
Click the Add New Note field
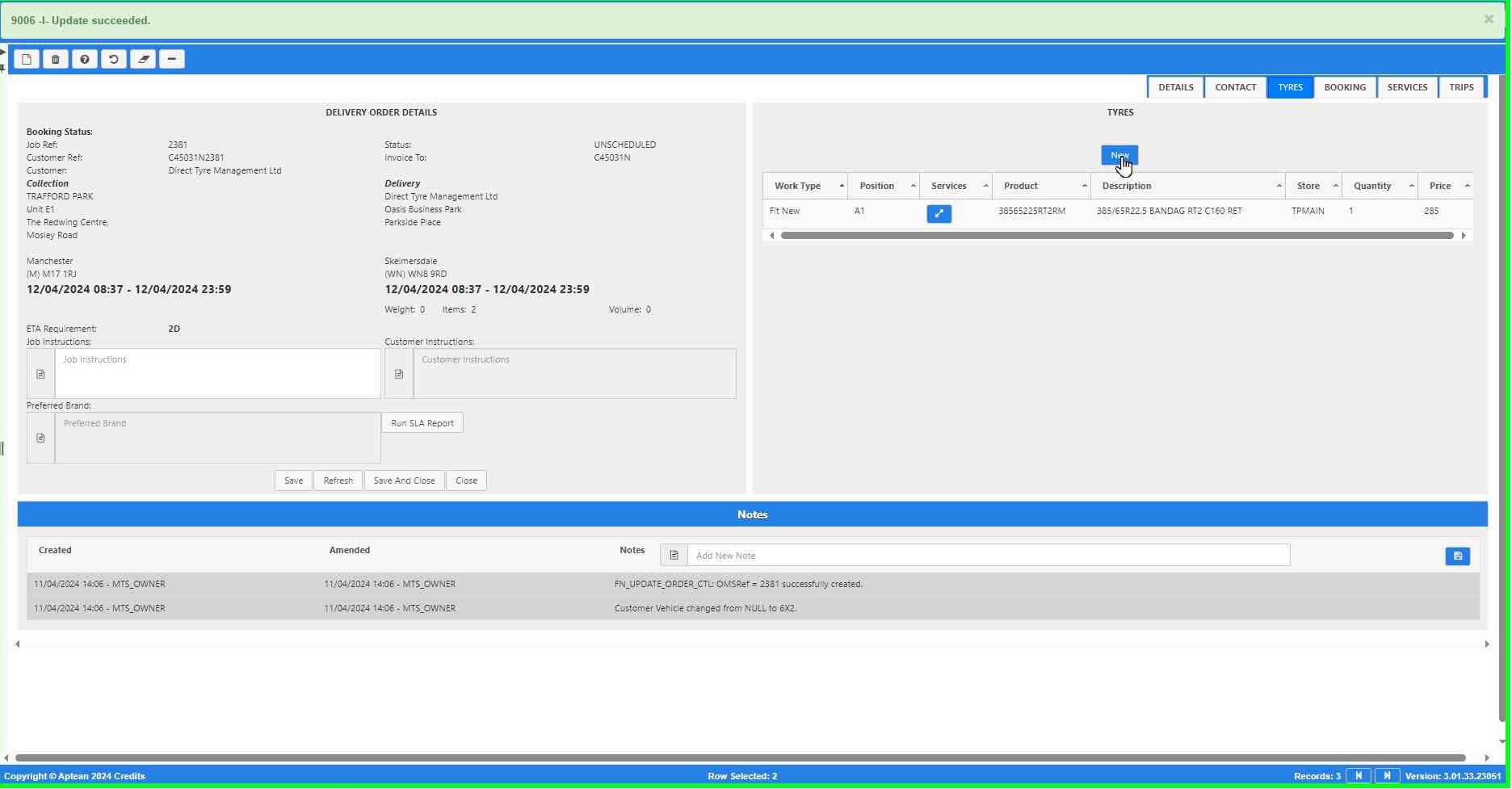click(989, 555)
